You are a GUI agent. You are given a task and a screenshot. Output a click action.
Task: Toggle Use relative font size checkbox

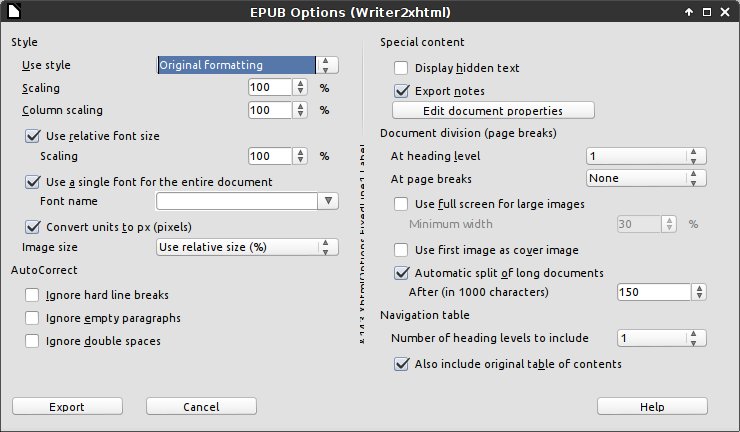33,136
